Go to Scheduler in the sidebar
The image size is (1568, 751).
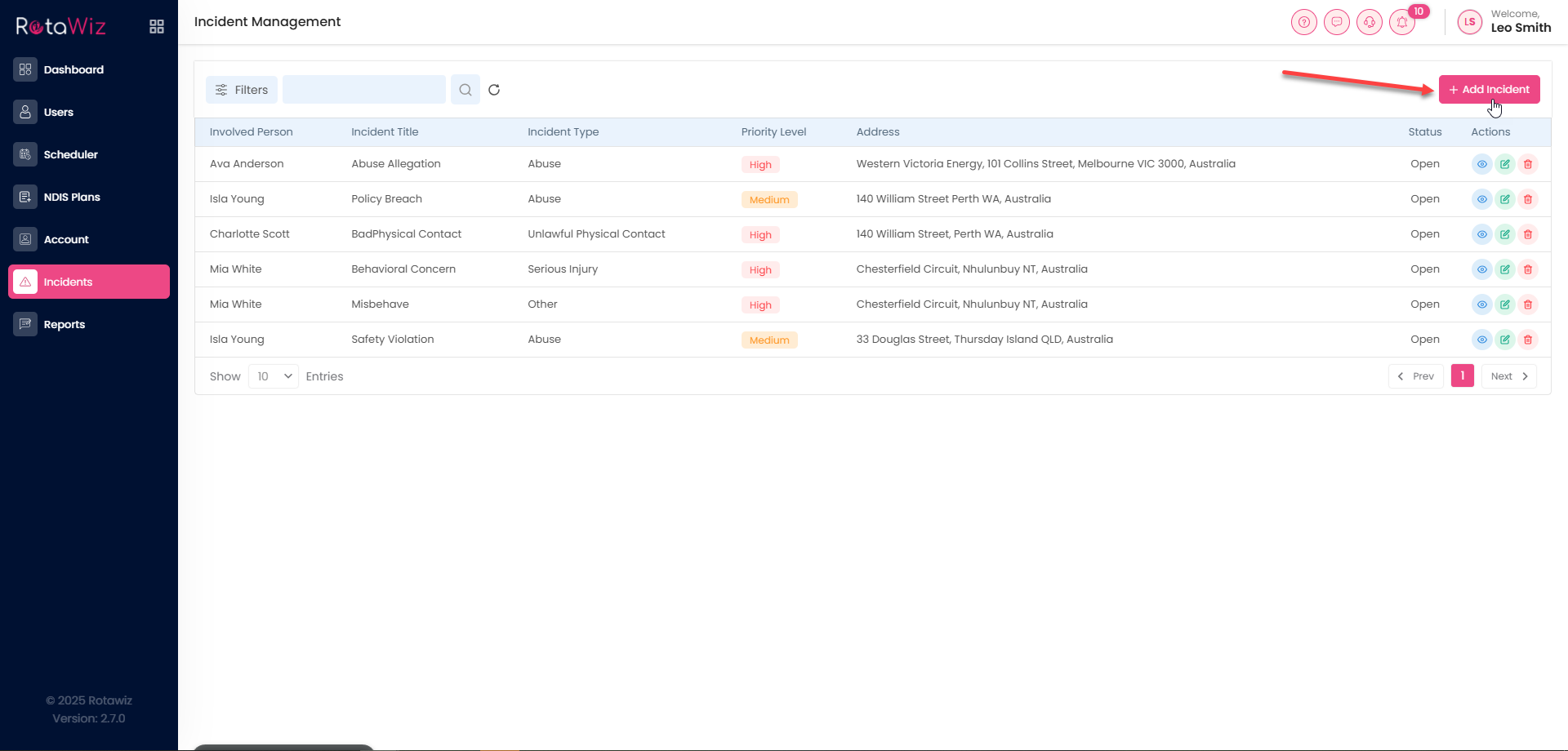click(x=70, y=154)
